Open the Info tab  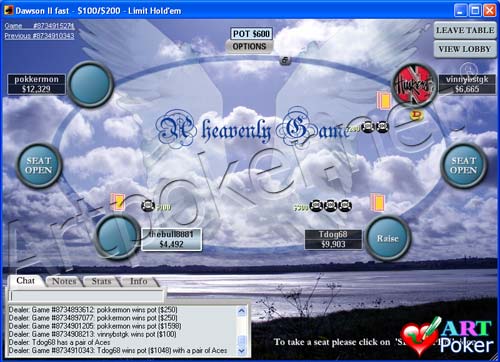point(139,282)
